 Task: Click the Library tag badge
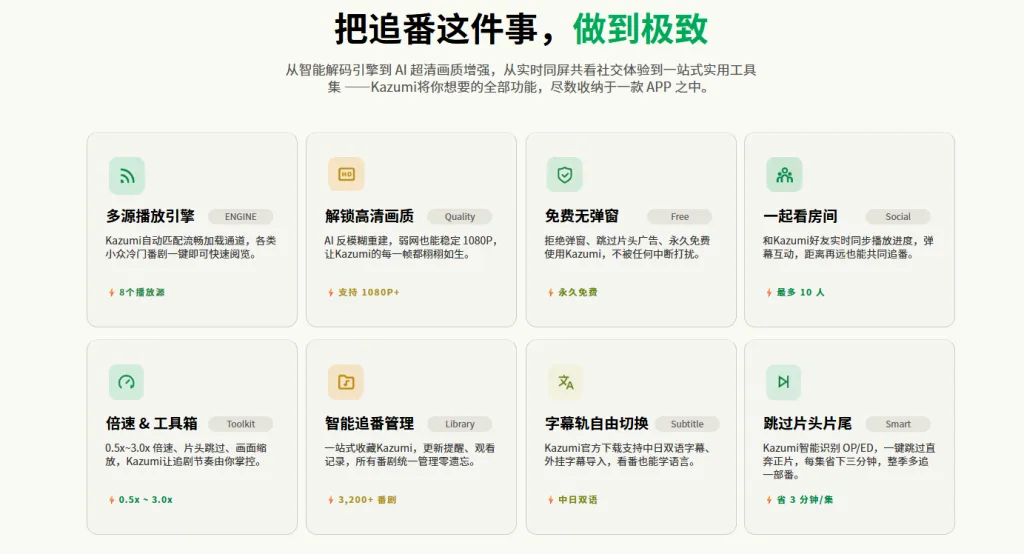point(460,424)
